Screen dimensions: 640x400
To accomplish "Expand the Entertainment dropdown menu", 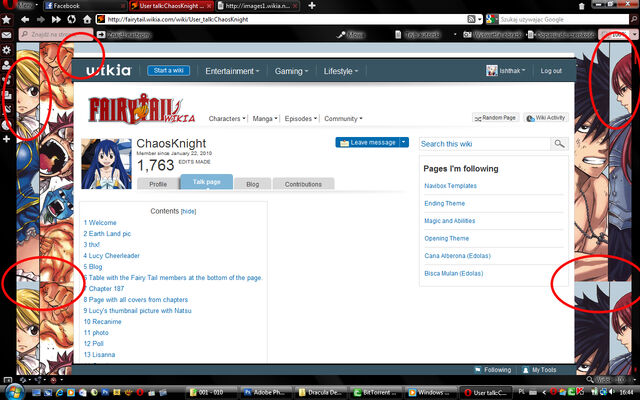I will click(232, 71).
